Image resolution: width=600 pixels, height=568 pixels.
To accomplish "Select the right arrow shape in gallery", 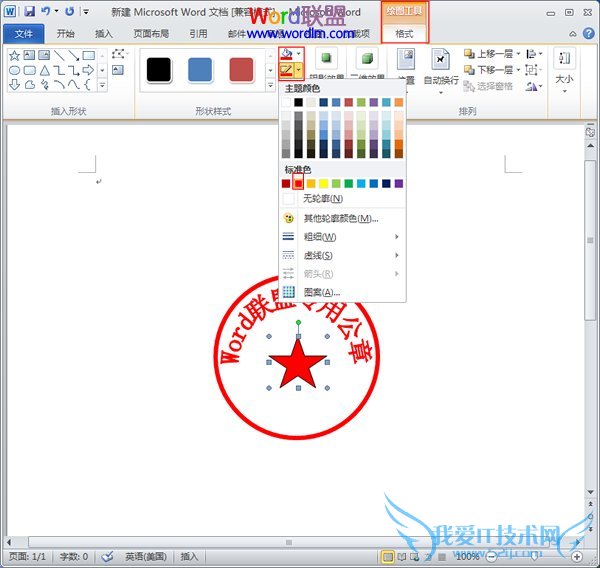I will click(x=88, y=70).
